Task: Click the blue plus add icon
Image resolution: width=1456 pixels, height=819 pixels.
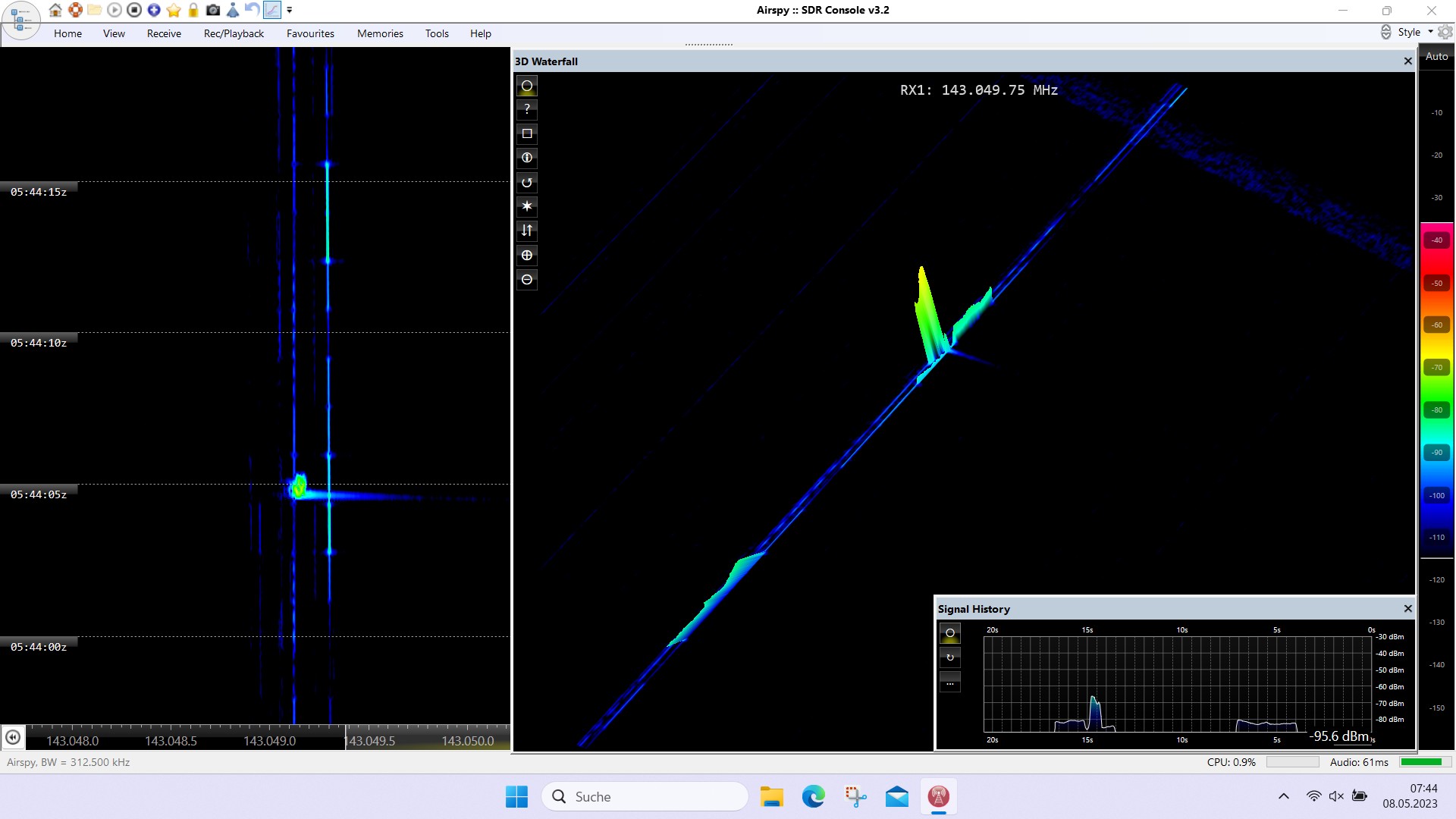Action: [154, 10]
